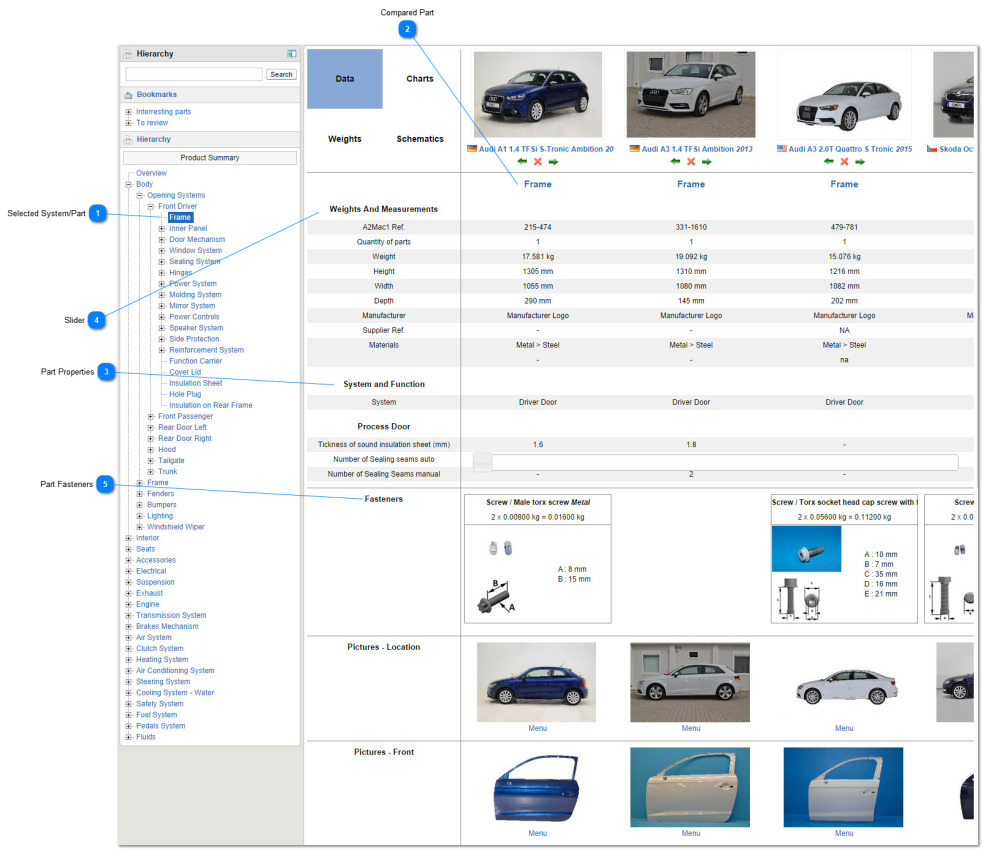Open Menu under Audi A1 location picture
The image size is (983, 850).
537,728
